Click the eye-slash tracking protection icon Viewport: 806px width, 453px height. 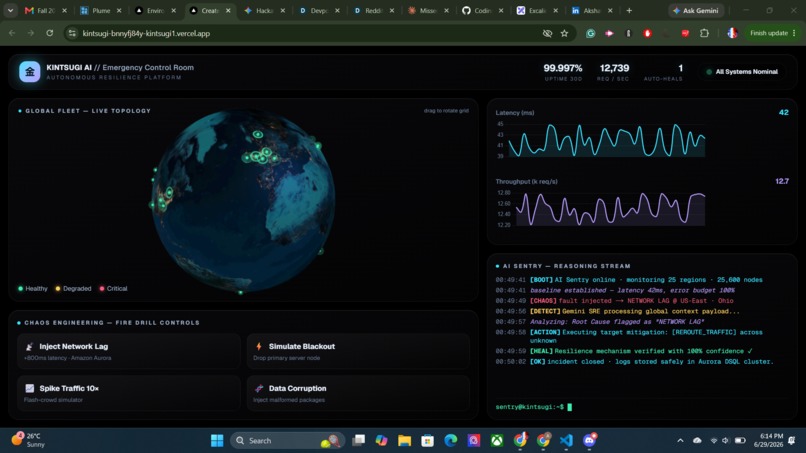(547, 33)
